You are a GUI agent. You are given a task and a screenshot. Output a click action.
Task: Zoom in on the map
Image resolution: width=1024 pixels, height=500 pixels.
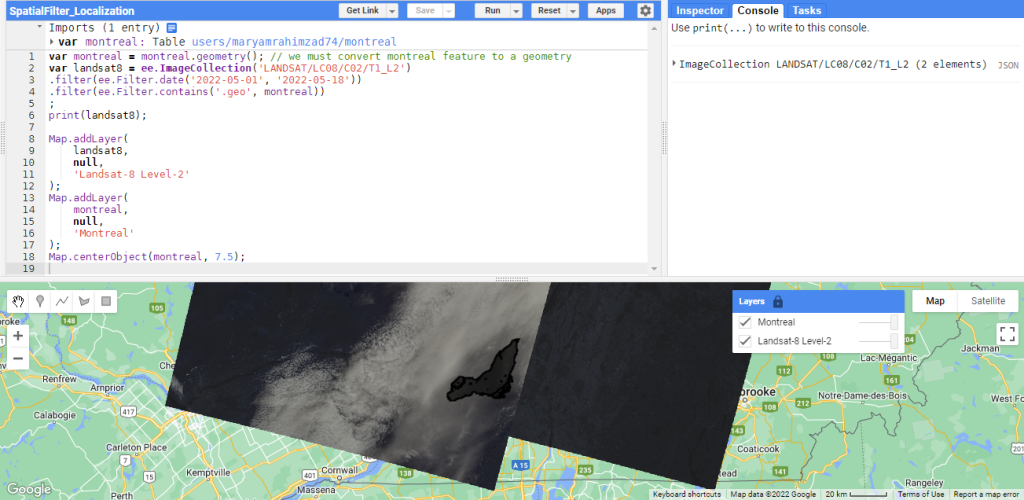click(x=17, y=337)
